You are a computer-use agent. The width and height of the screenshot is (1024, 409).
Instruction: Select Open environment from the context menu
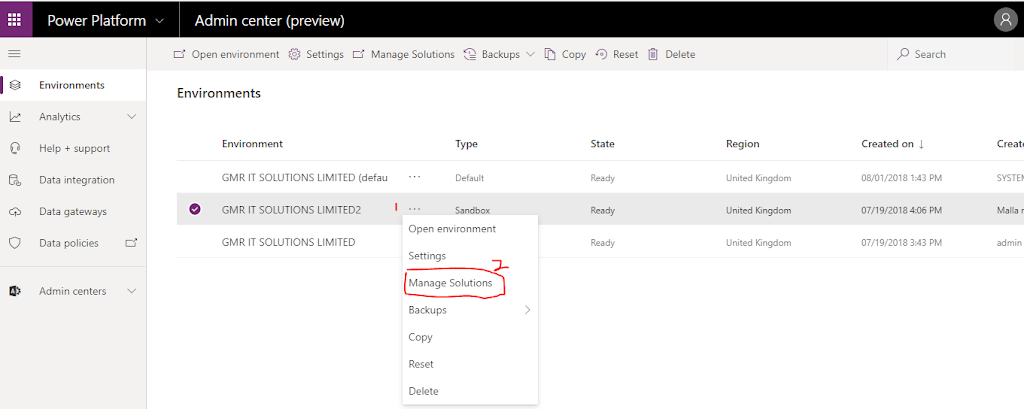470,229
